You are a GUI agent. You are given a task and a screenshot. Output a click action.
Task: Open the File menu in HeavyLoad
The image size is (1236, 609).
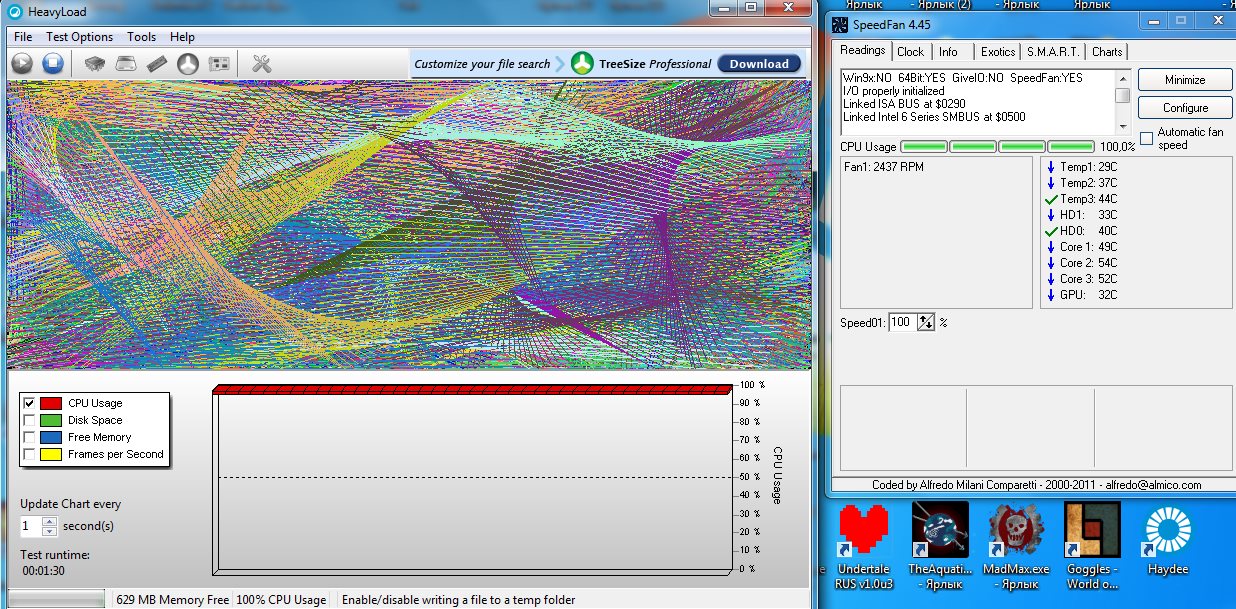[x=23, y=37]
